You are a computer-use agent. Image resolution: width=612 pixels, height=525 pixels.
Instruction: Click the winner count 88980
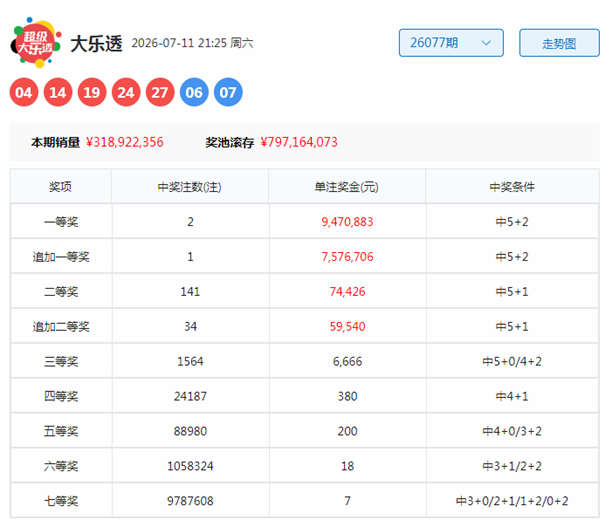(x=190, y=431)
